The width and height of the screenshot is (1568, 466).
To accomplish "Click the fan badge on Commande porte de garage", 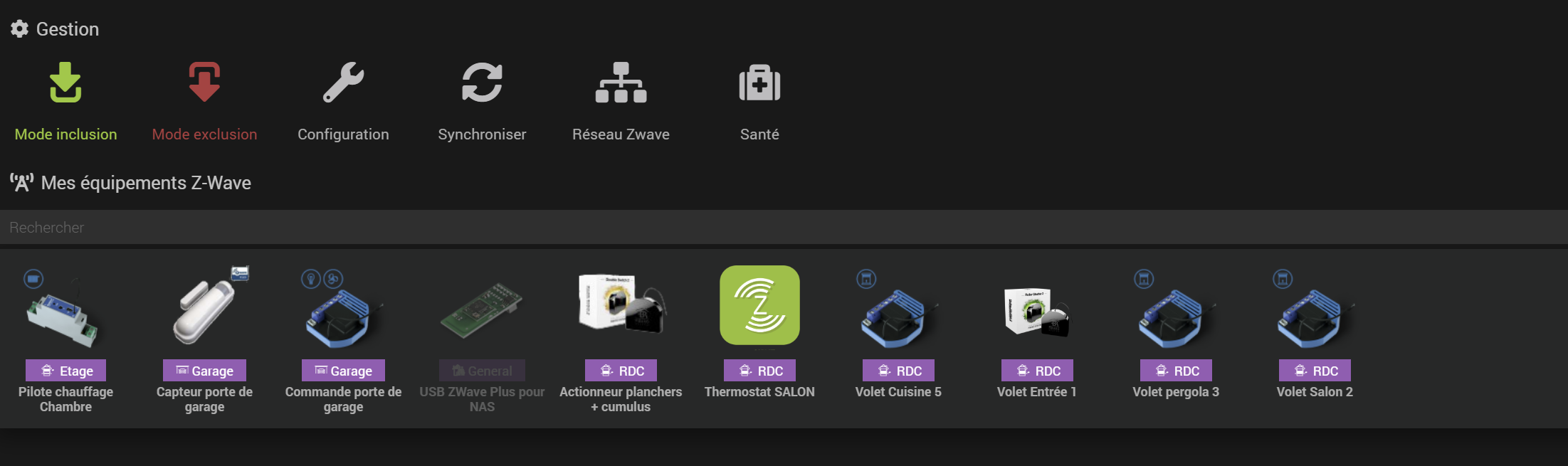I will 333,279.
